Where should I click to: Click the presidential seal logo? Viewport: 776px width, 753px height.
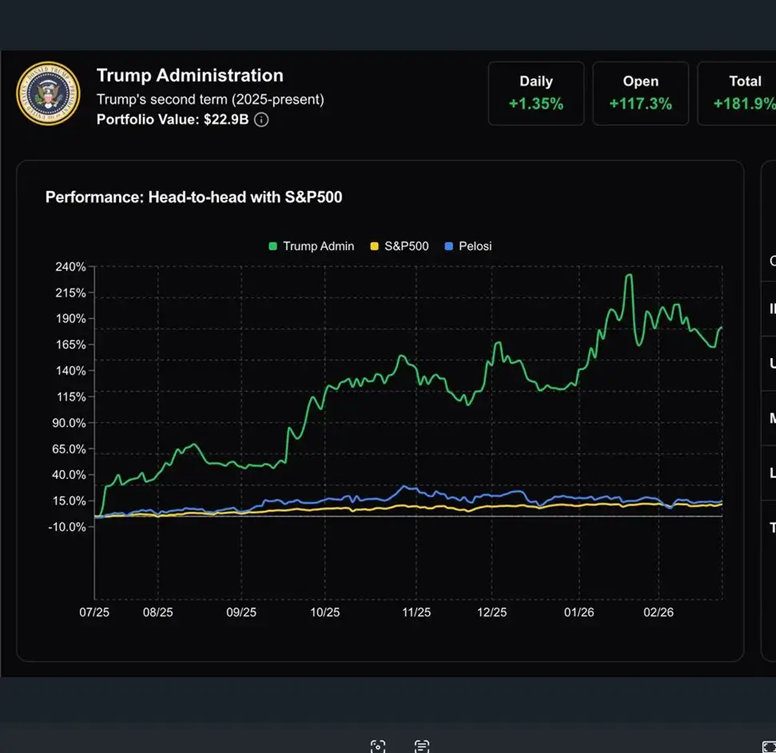(48, 94)
